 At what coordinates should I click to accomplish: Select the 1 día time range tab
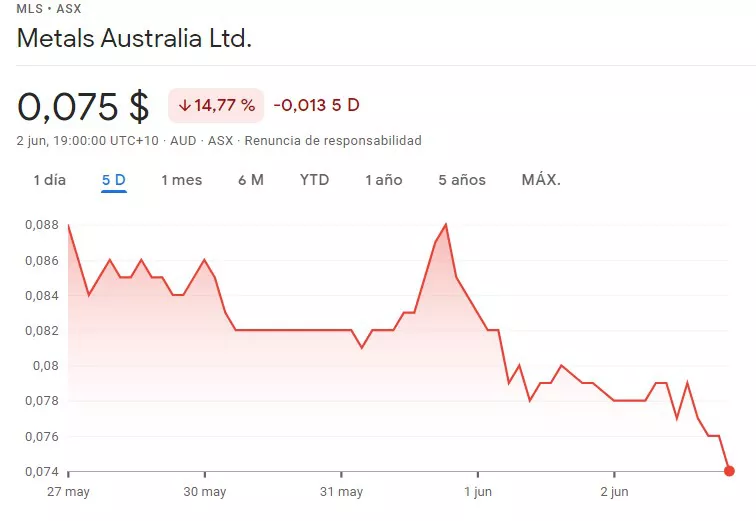click(x=49, y=180)
